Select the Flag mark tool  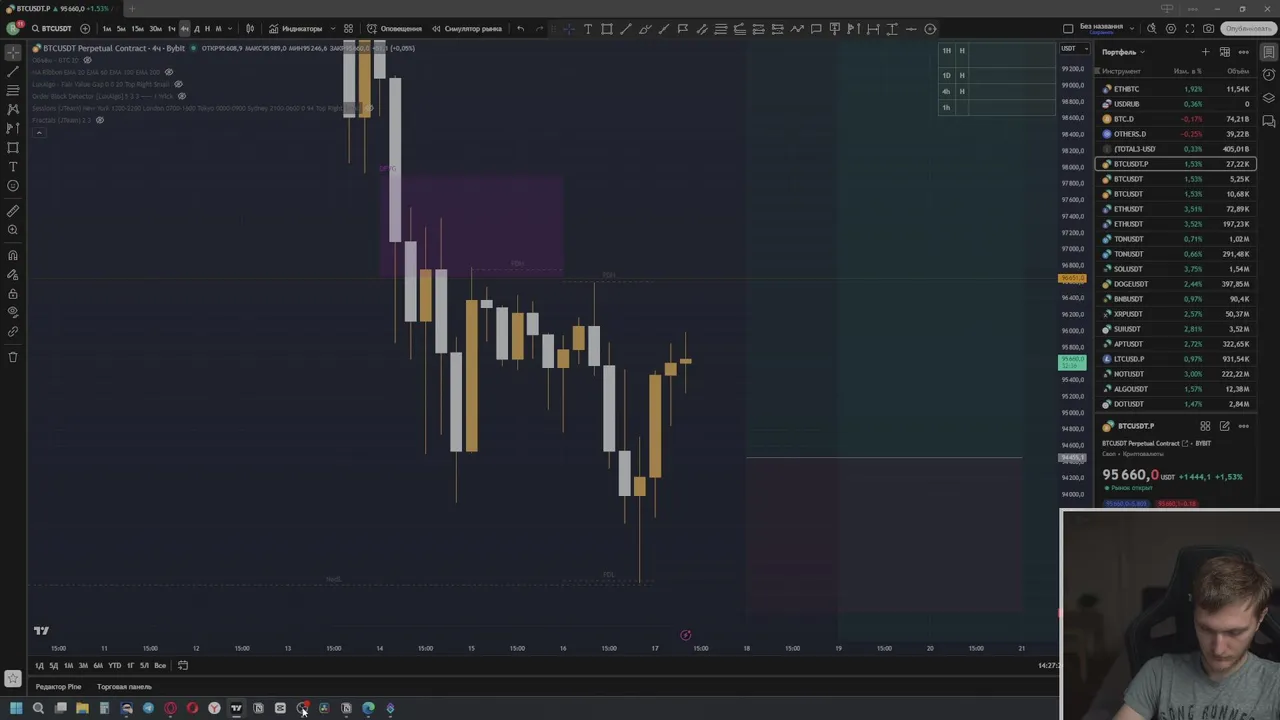tap(683, 28)
